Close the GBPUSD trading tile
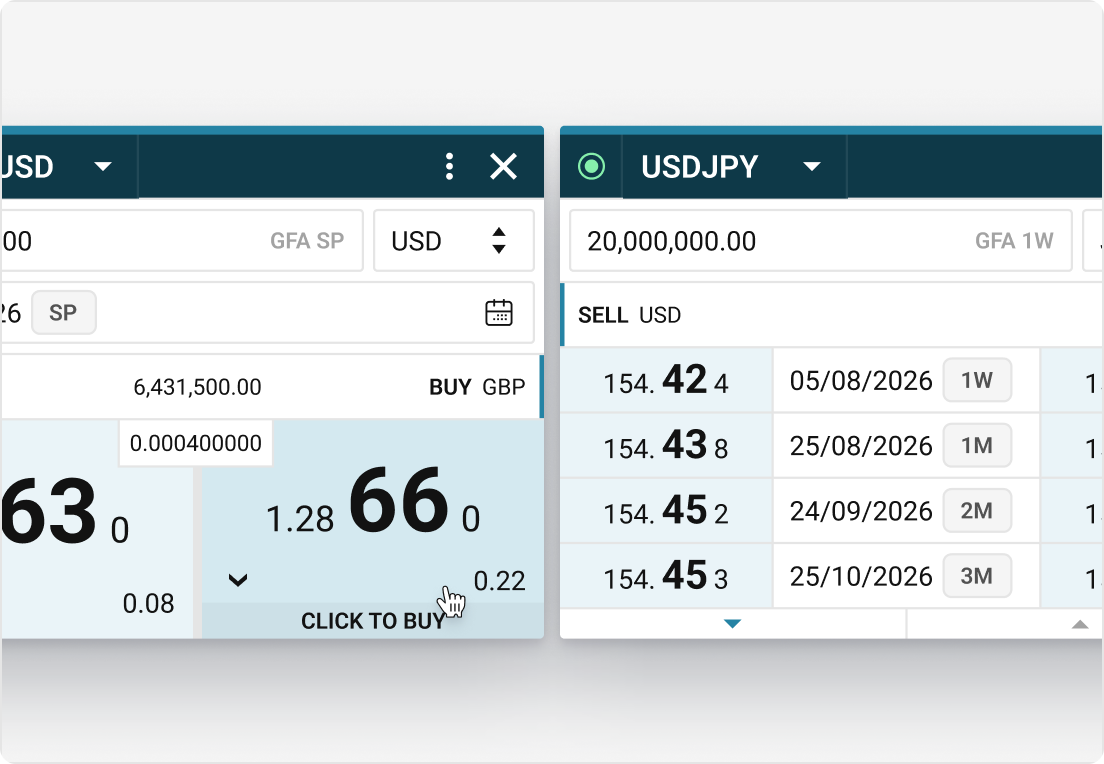The height and width of the screenshot is (764, 1104). tap(503, 167)
